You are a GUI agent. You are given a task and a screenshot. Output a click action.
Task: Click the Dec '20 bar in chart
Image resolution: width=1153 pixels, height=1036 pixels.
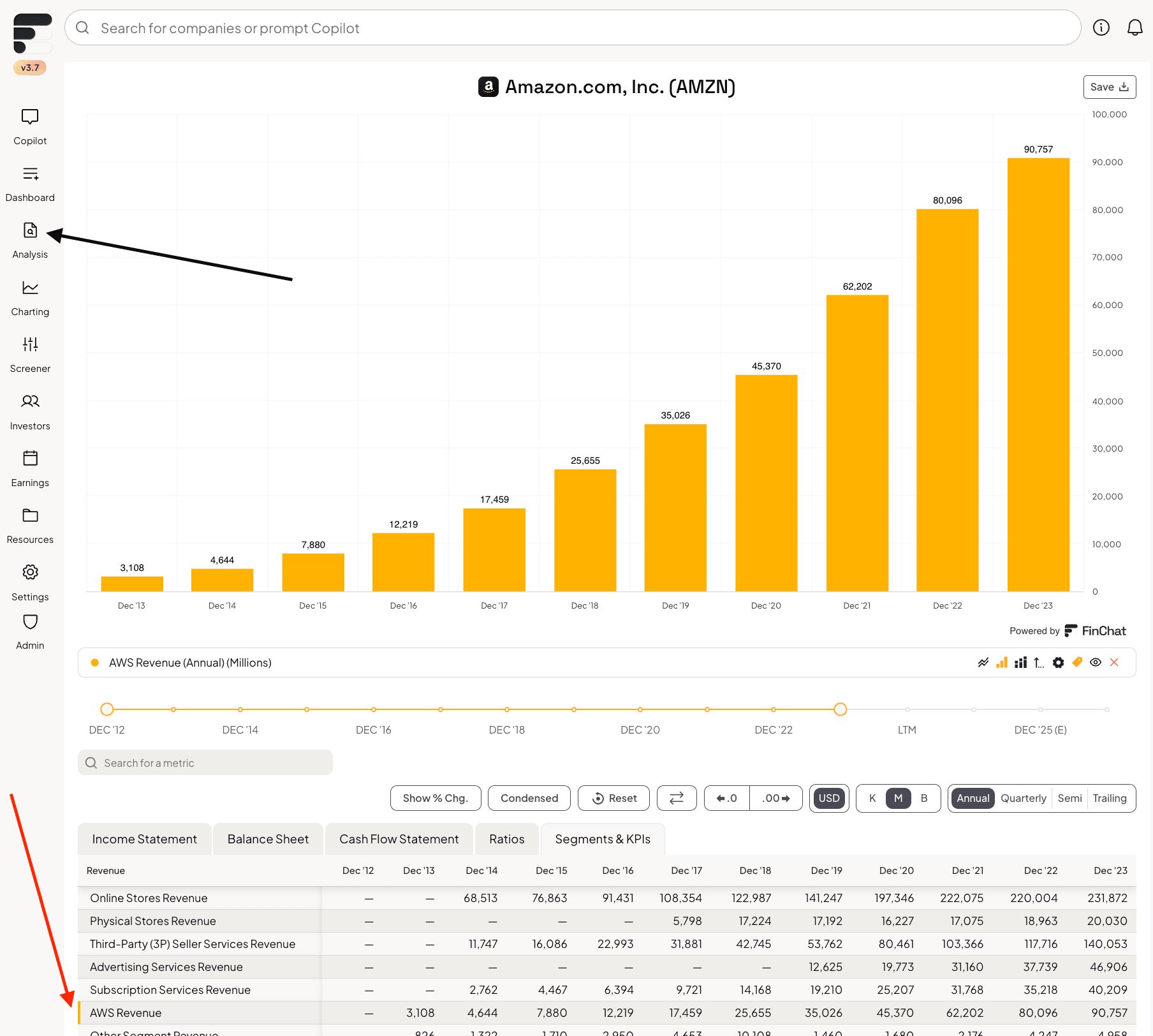click(766, 483)
